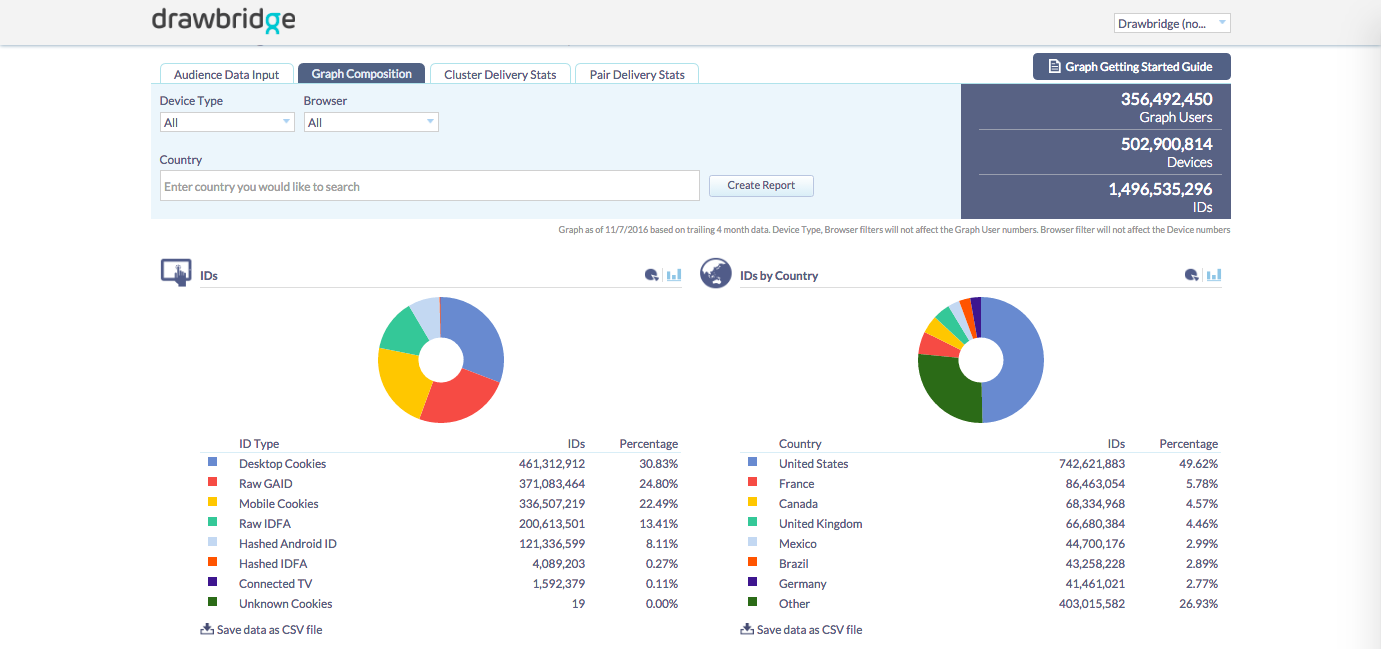
Task: Click the Hashed IDFA orange legend swatch
Action: 213,562
